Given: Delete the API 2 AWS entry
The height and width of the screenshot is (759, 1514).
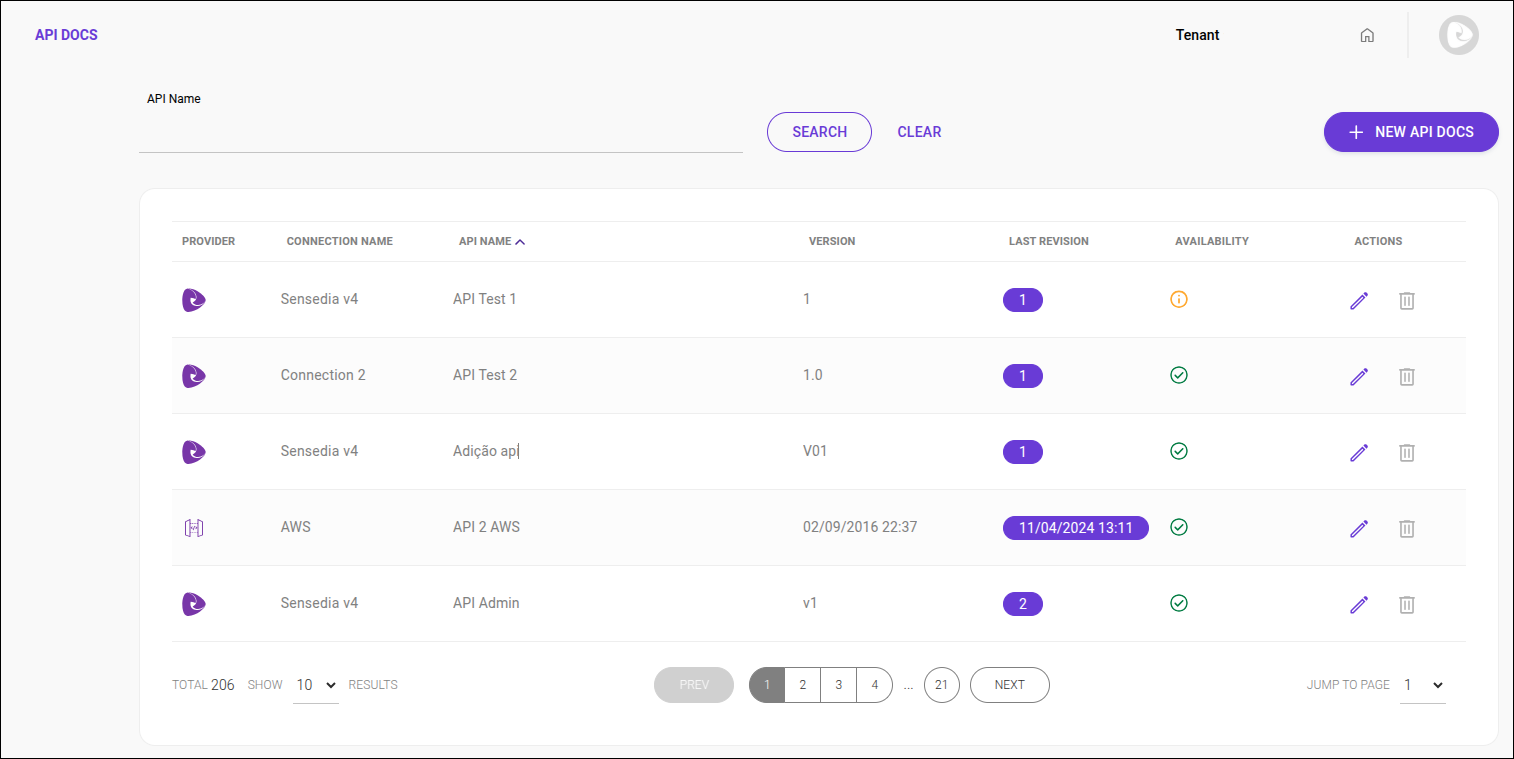Looking at the screenshot, I should pyautogui.click(x=1407, y=528).
